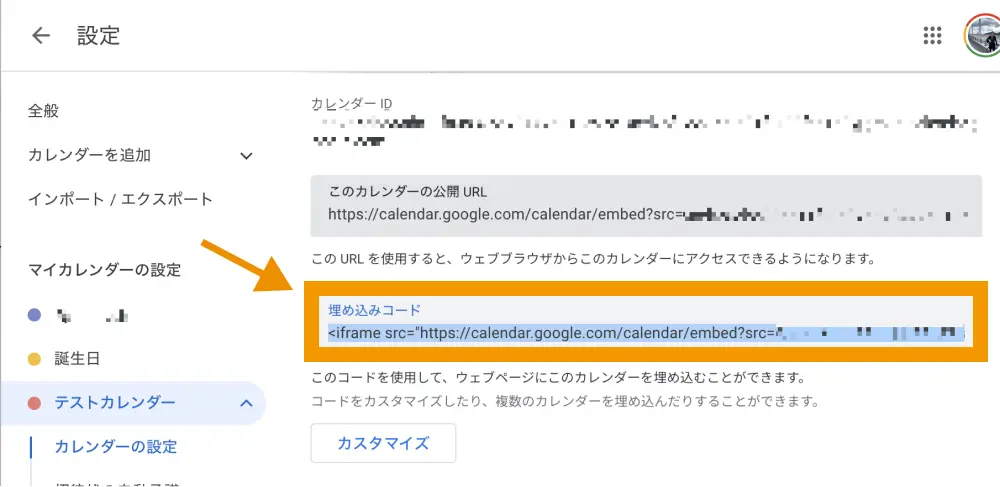
Task: Click the blurred カレンダー ID value
Action: (x=640, y=131)
